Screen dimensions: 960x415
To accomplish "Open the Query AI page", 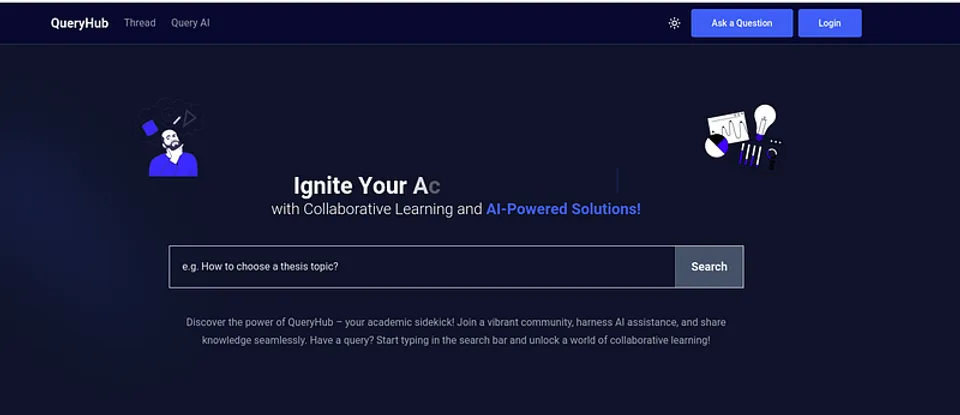I will (190, 23).
